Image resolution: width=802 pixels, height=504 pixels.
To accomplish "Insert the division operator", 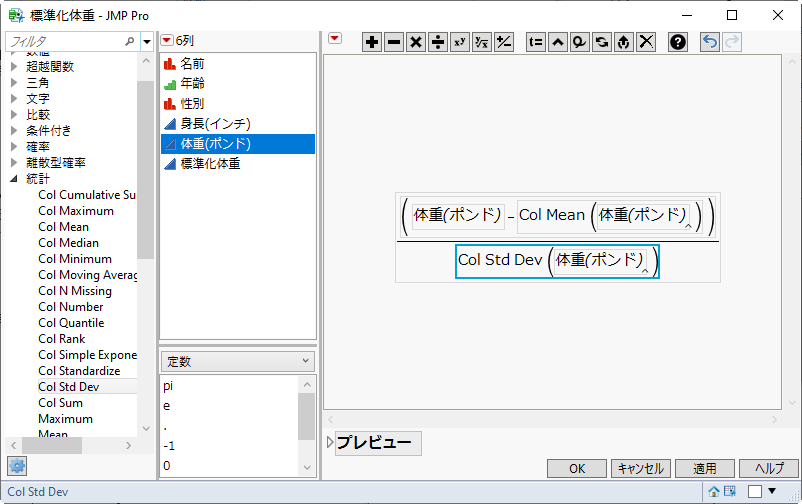I will [x=438, y=42].
